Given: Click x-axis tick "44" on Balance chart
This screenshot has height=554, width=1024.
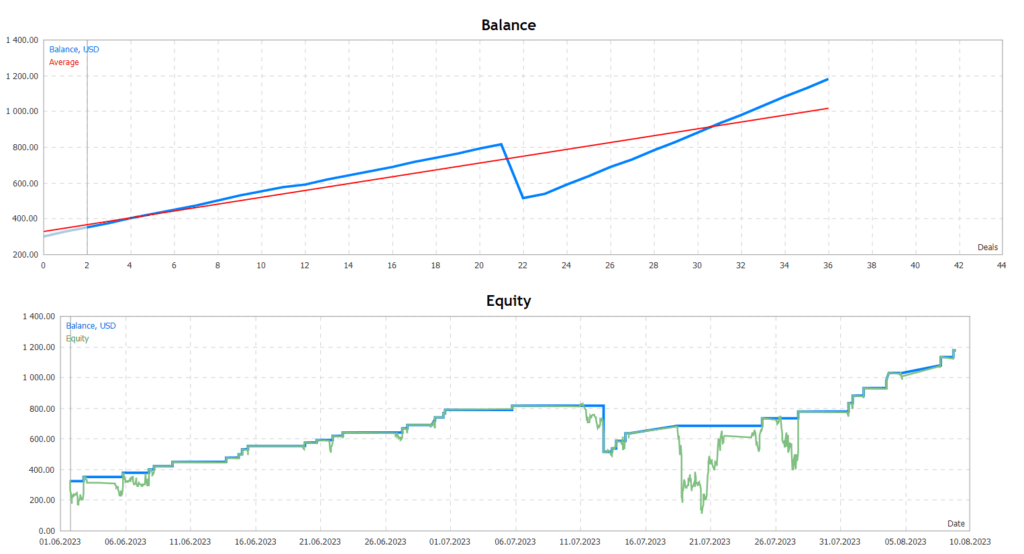Looking at the screenshot, I should pyautogui.click(x=1002, y=266).
